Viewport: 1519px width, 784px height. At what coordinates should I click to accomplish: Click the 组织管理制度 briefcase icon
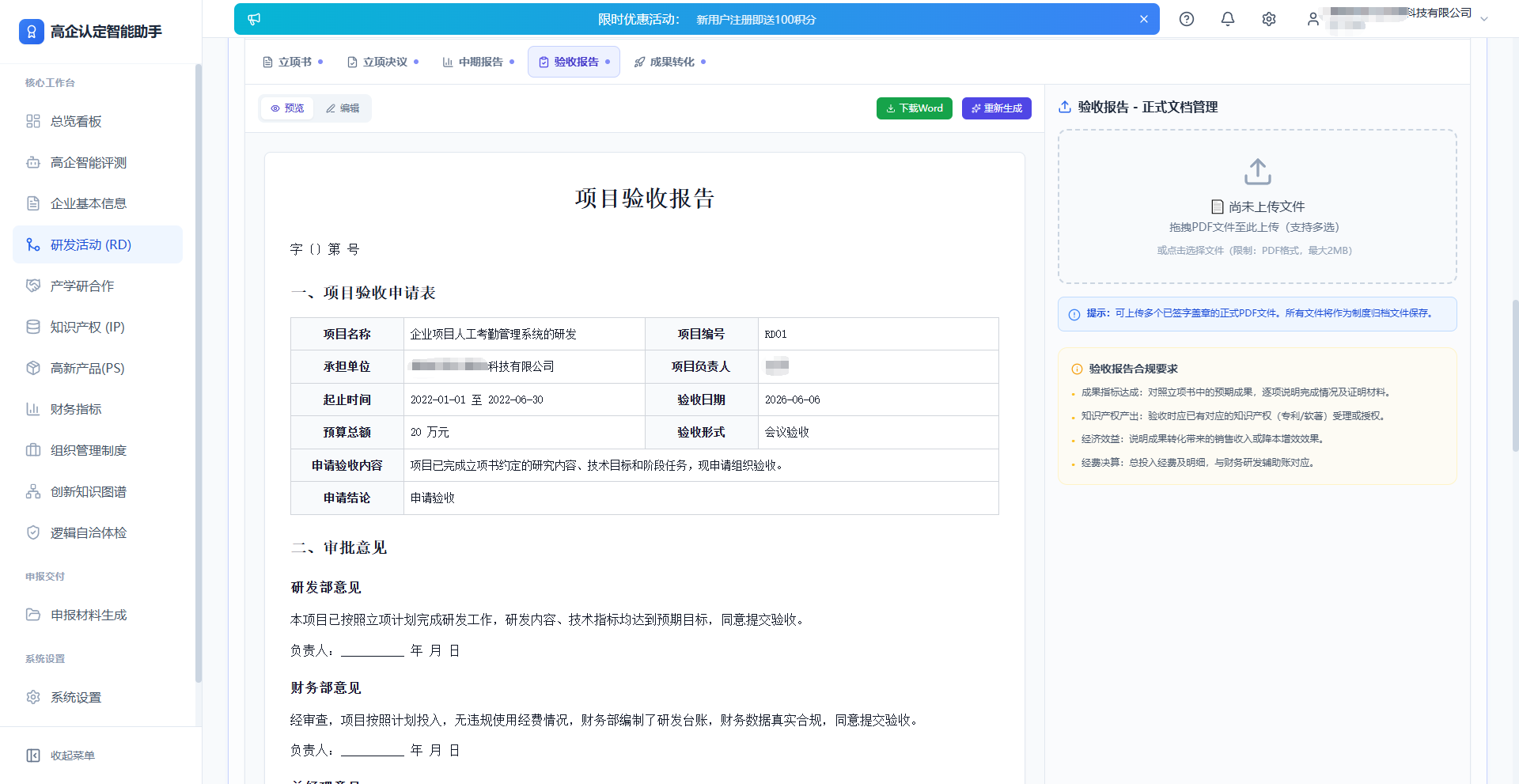click(33, 450)
